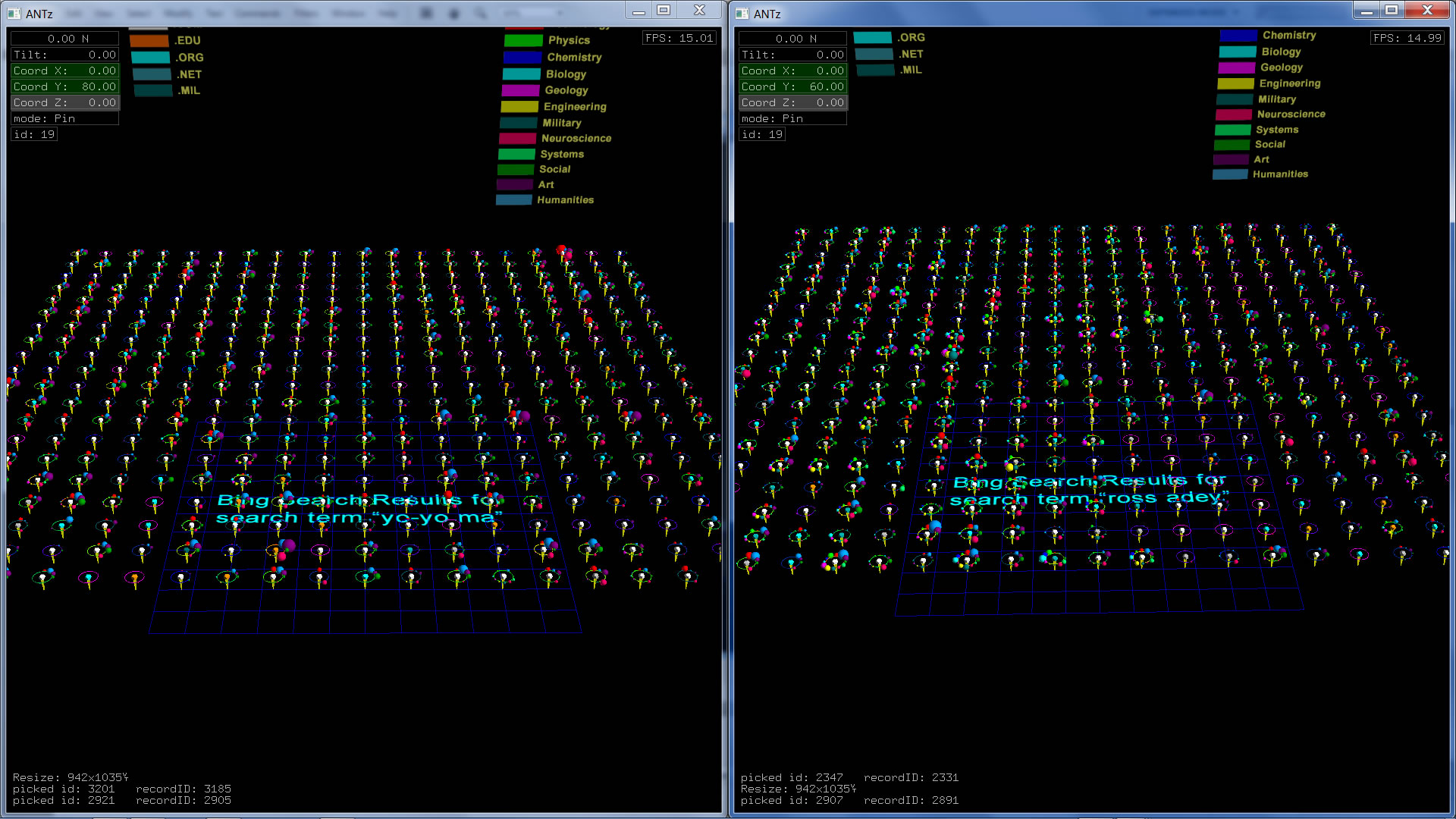Click the magenta Geology swatch in left window

520,90
